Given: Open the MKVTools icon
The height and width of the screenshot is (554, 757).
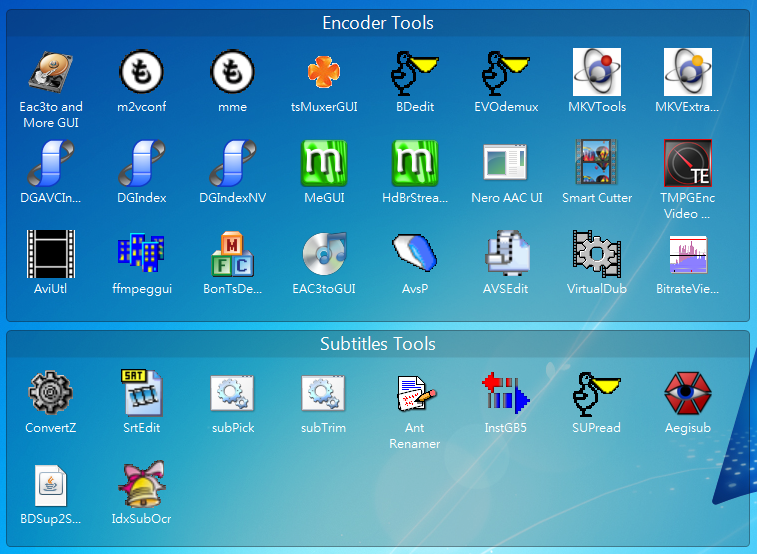Looking at the screenshot, I should pyautogui.click(x=597, y=72).
